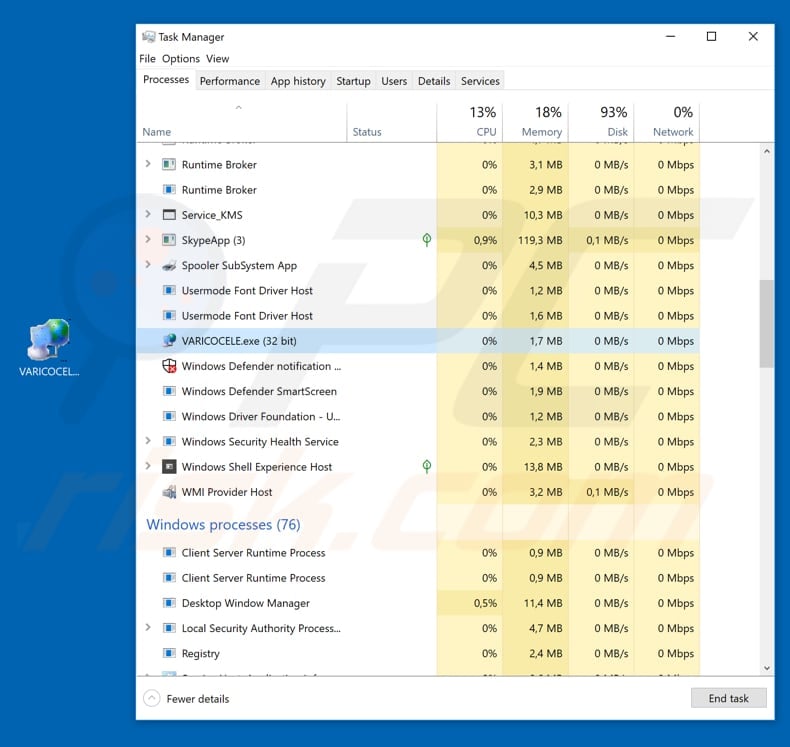The width and height of the screenshot is (790, 747).
Task: Click the Registry process icon
Action: pos(169,653)
